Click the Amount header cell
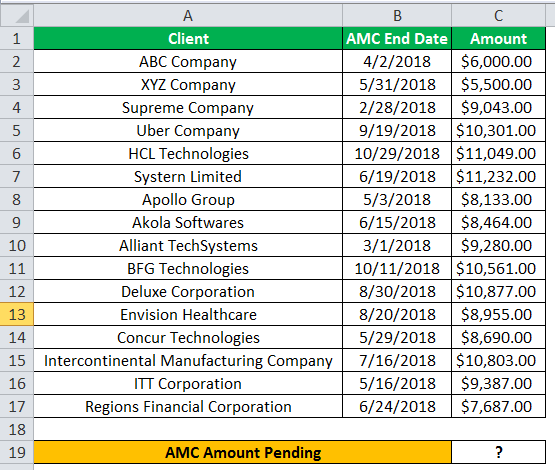This screenshot has height=470, width=555. pos(498,39)
